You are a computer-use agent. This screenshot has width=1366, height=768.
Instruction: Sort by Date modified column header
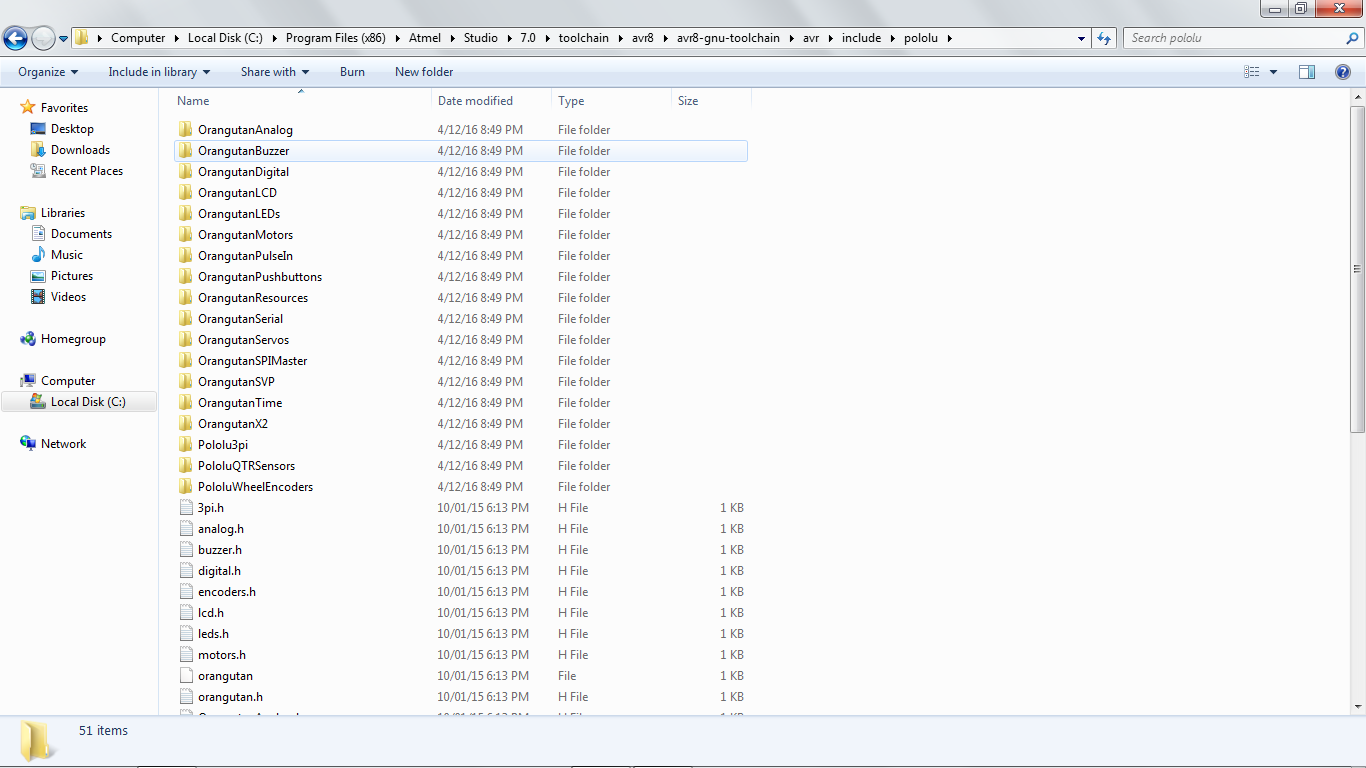point(491,101)
